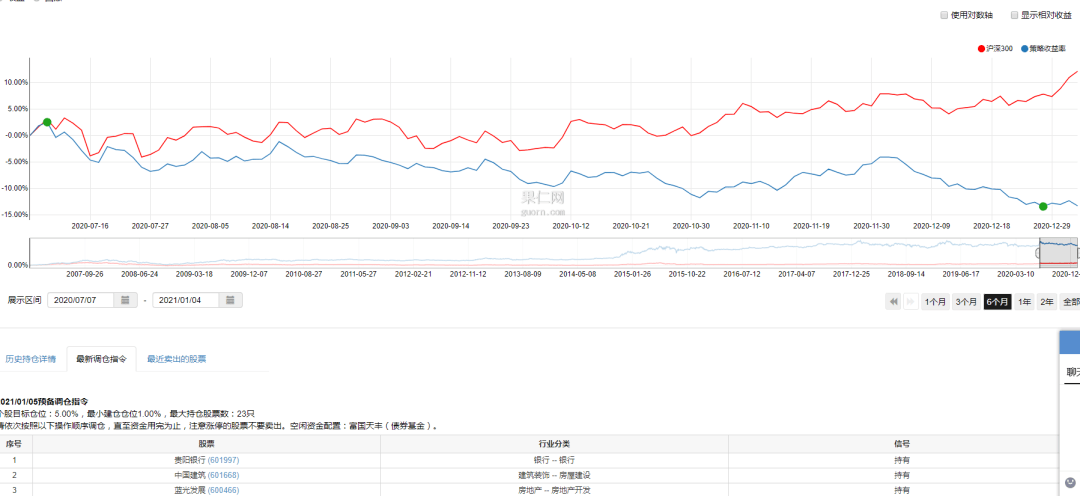Click the green marker near 2020-12-29

tap(1043, 206)
